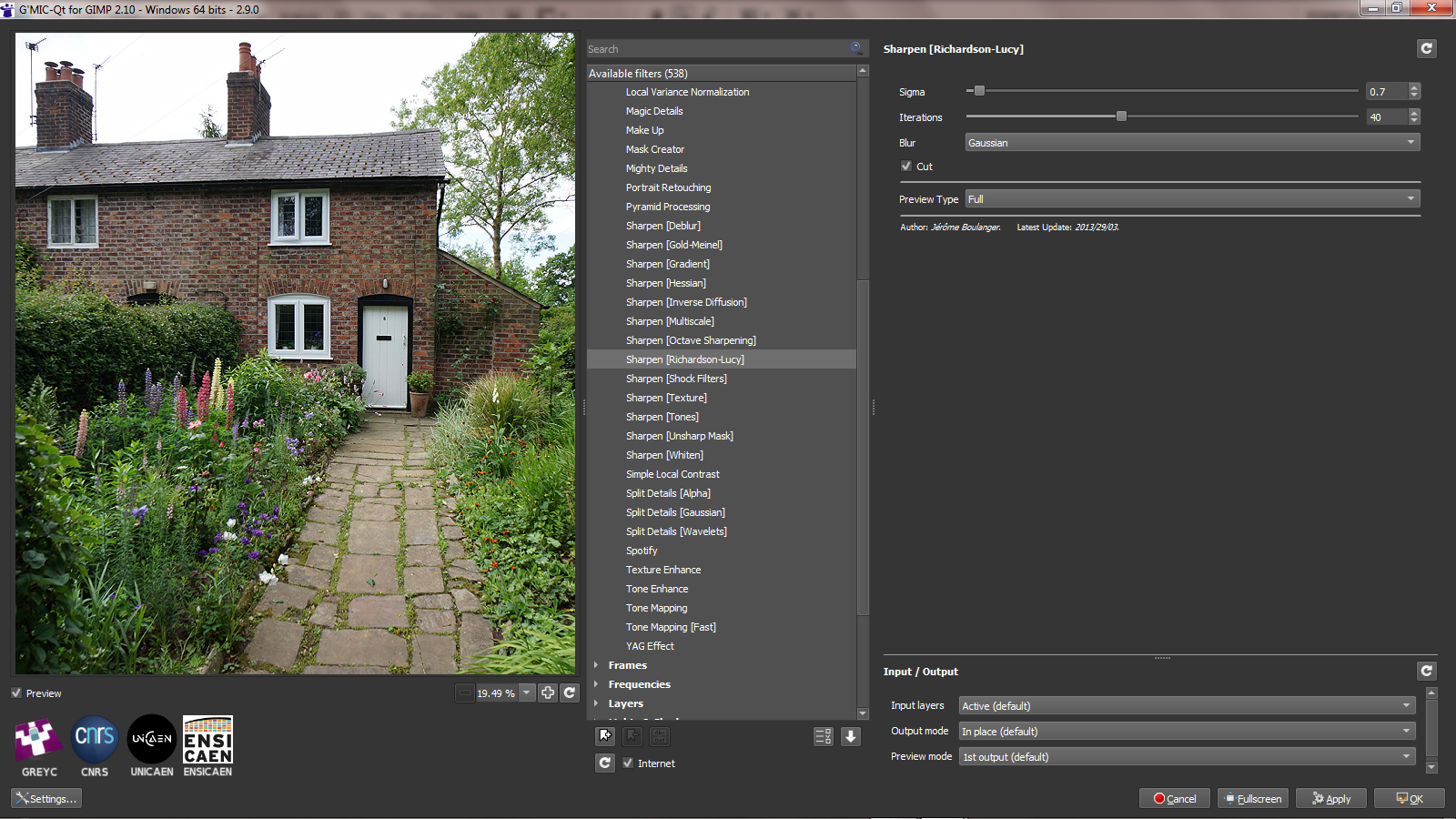Viewport: 1456px width, 819px height.
Task: Click the refresh preview icon next to zoom
Action: click(570, 693)
